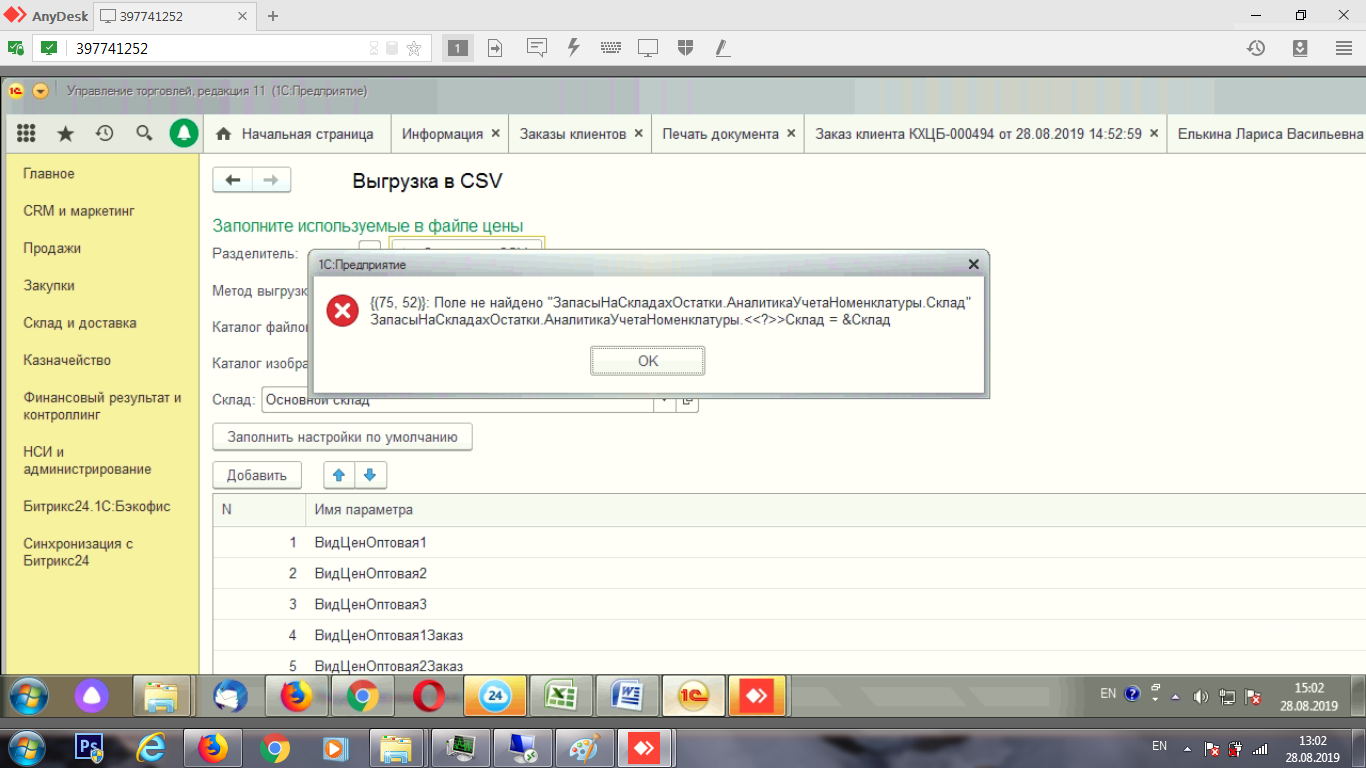
Task: Open AnyDesk chat icon in toolbar
Action: [x=537, y=48]
